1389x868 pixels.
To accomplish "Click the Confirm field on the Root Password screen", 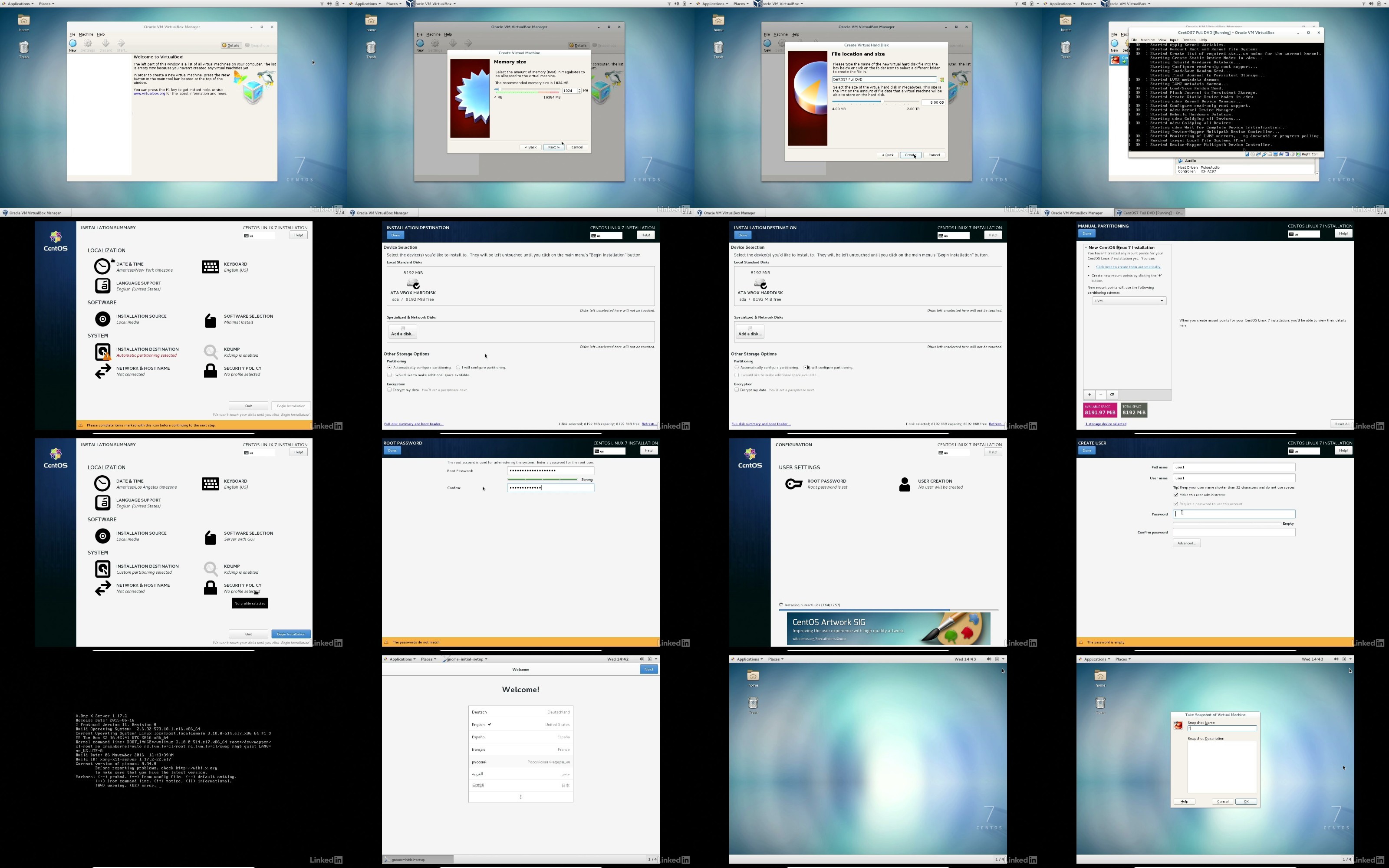I will (550, 488).
